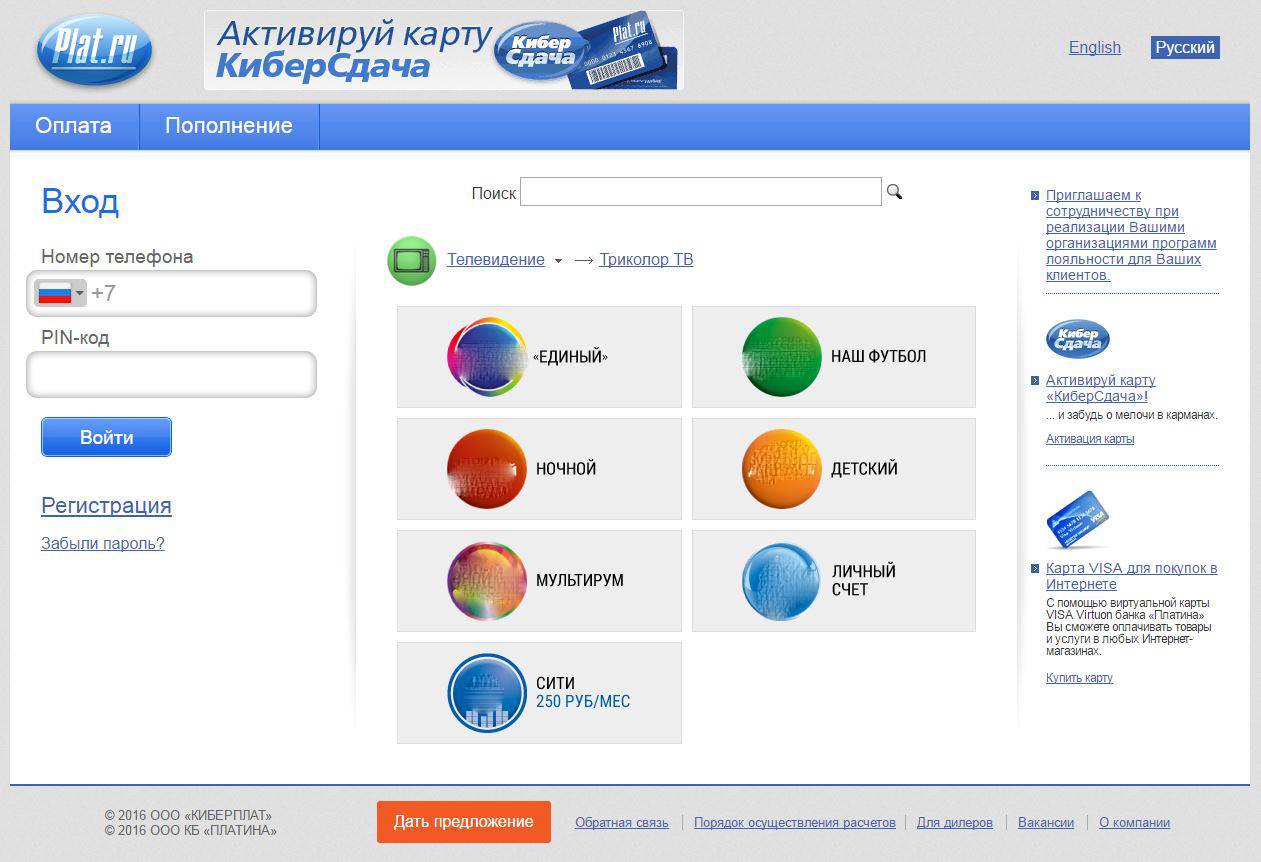
Task: Open the Телевидение breadcrumb link
Action: point(496,260)
